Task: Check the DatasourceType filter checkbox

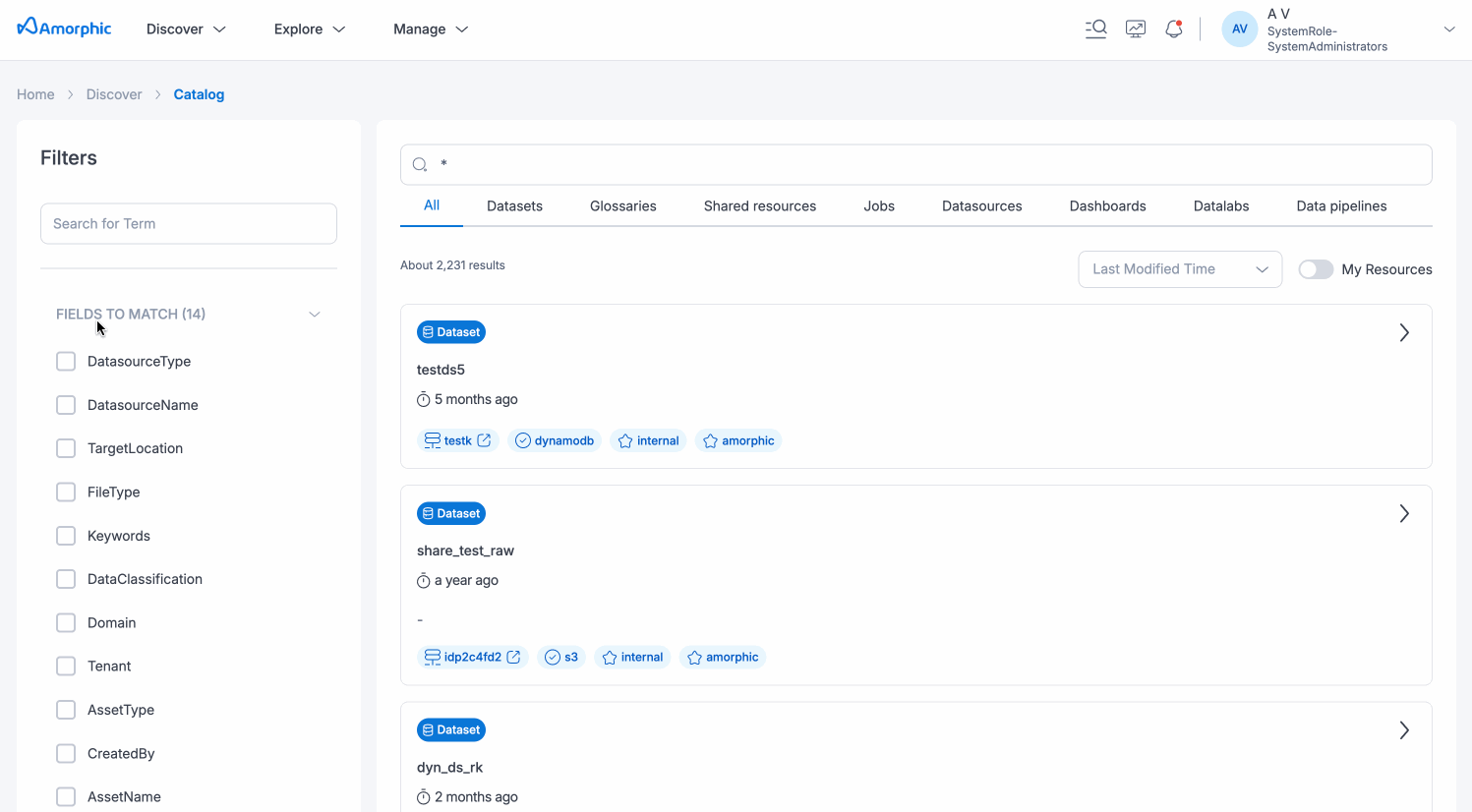Action: coord(66,362)
